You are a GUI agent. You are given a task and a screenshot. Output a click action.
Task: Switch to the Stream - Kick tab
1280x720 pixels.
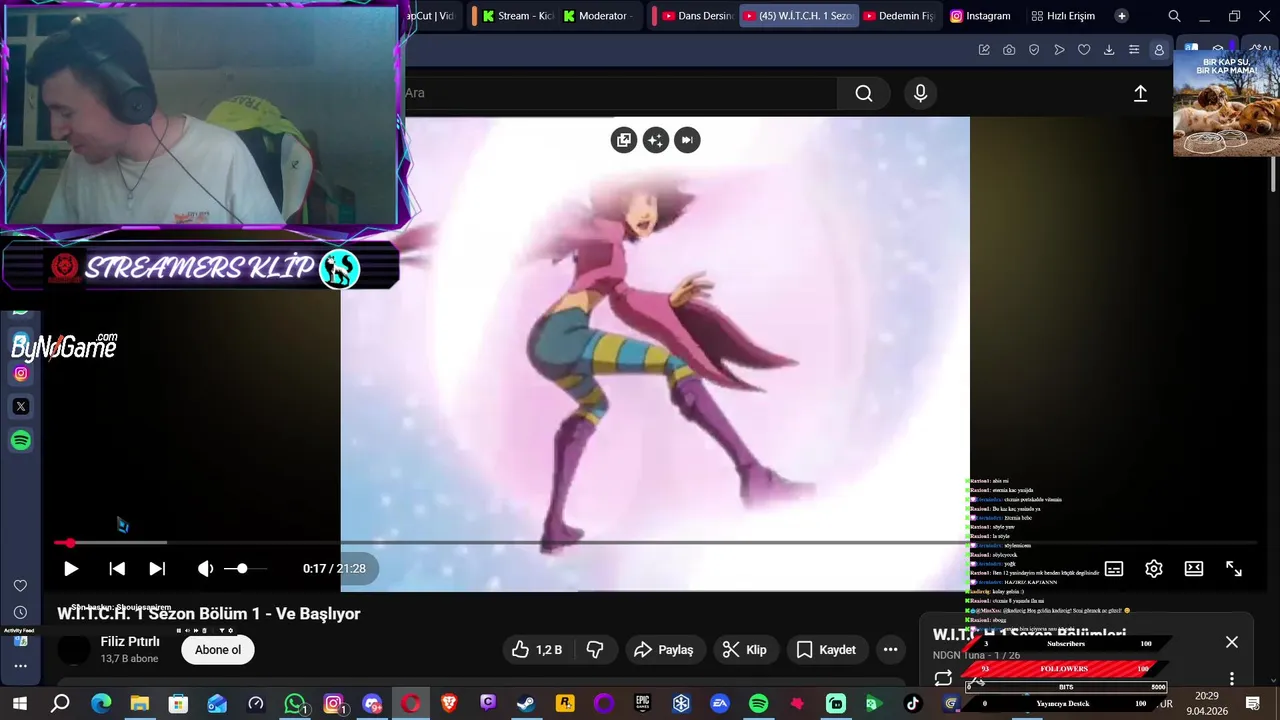517,16
